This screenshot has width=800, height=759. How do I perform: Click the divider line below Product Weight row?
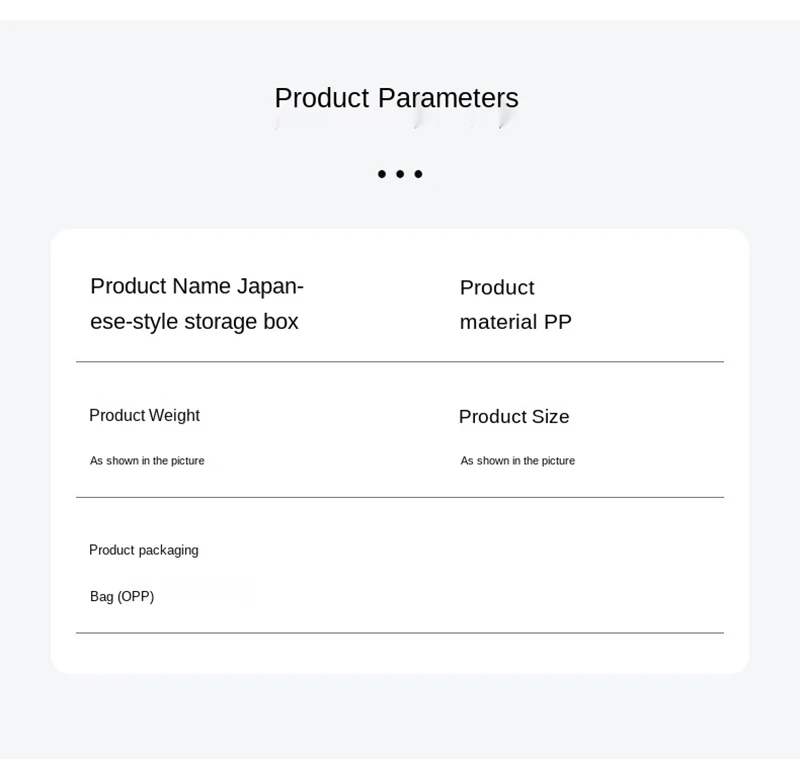coord(400,497)
